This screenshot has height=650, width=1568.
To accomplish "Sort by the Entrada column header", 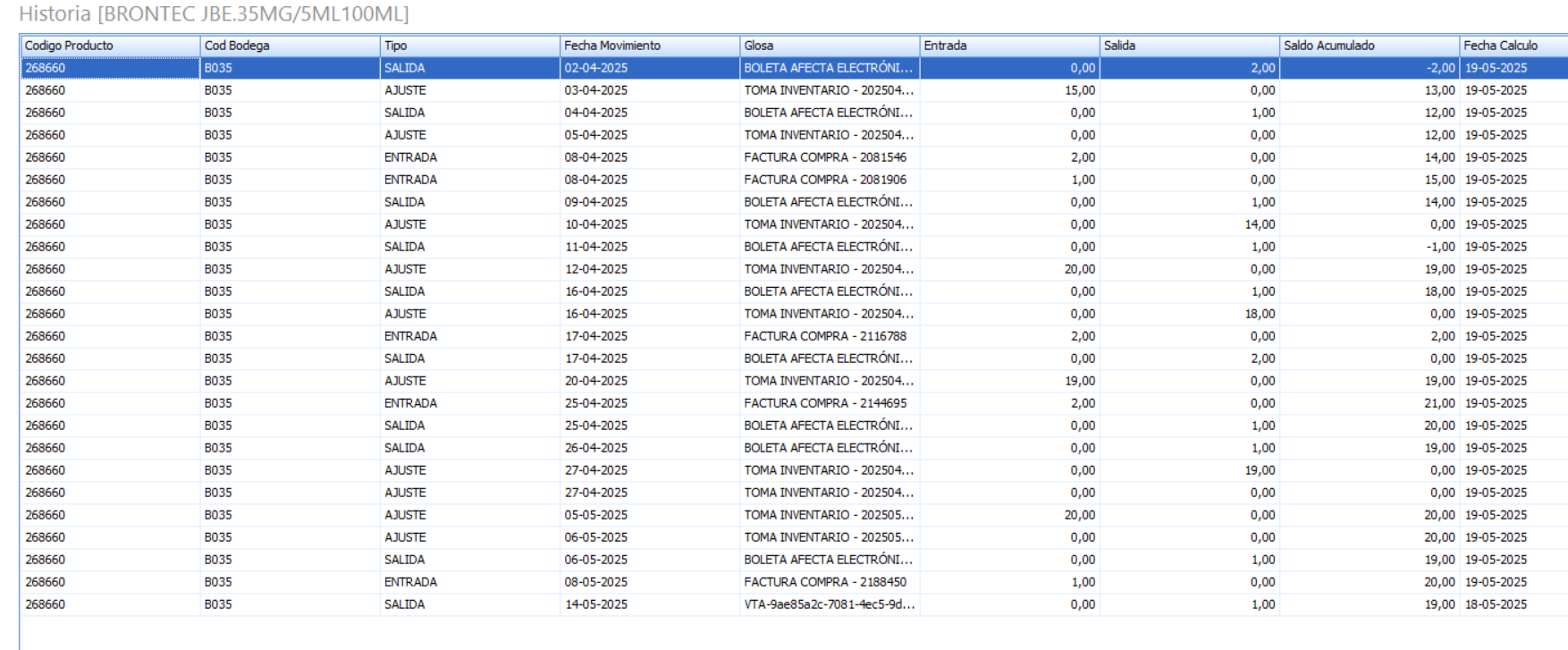I will [1010, 46].
